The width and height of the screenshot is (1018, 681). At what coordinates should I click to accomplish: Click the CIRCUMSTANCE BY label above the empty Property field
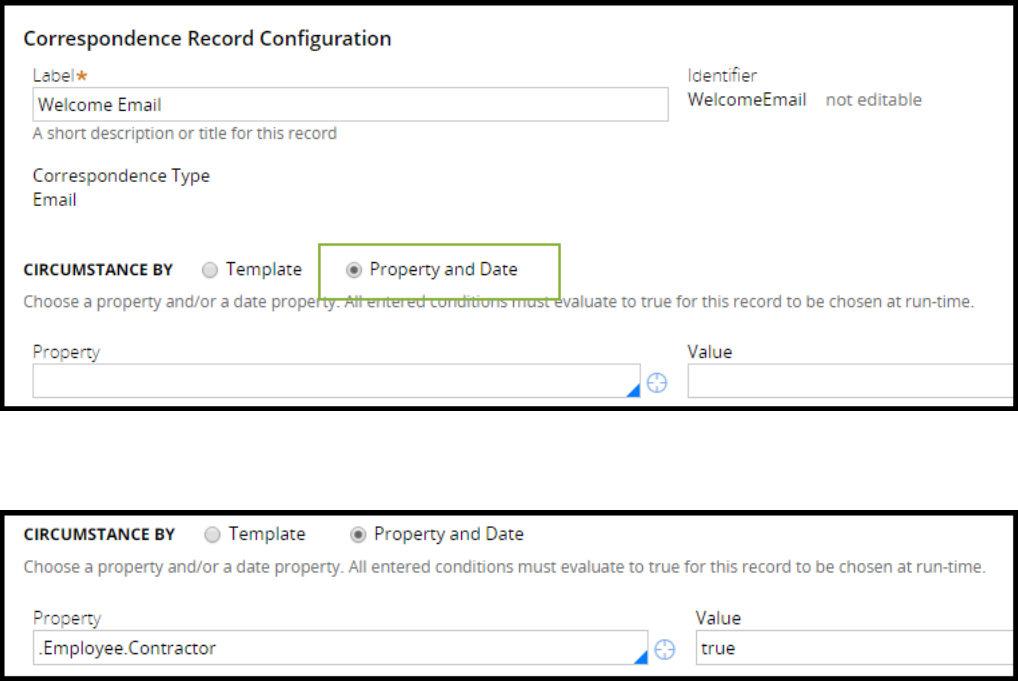98,270
